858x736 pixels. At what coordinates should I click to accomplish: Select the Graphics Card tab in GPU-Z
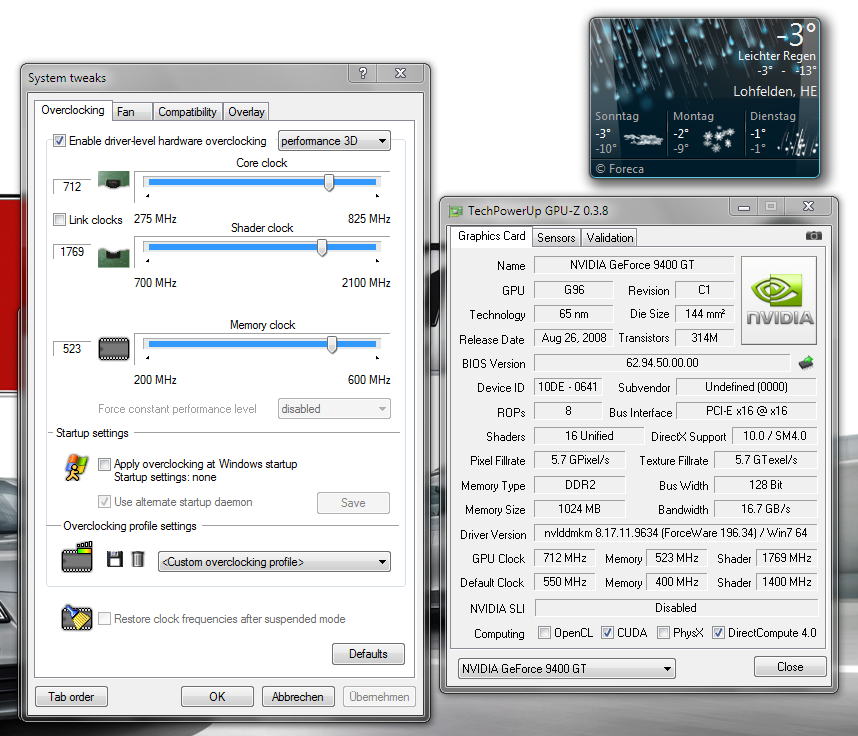[491, 236]
